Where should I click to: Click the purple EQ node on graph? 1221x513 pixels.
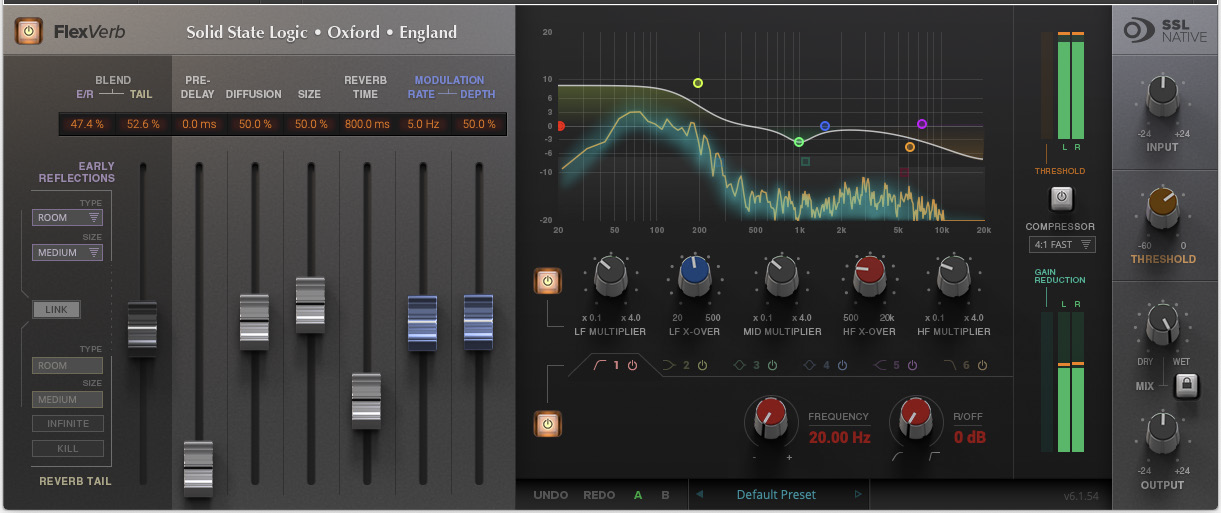922,124
